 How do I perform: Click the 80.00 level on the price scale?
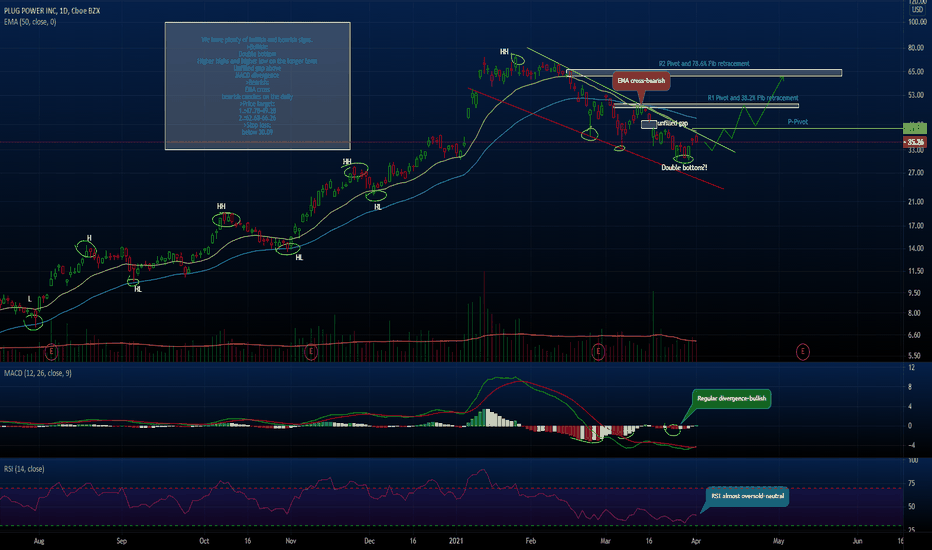[917, 48]
